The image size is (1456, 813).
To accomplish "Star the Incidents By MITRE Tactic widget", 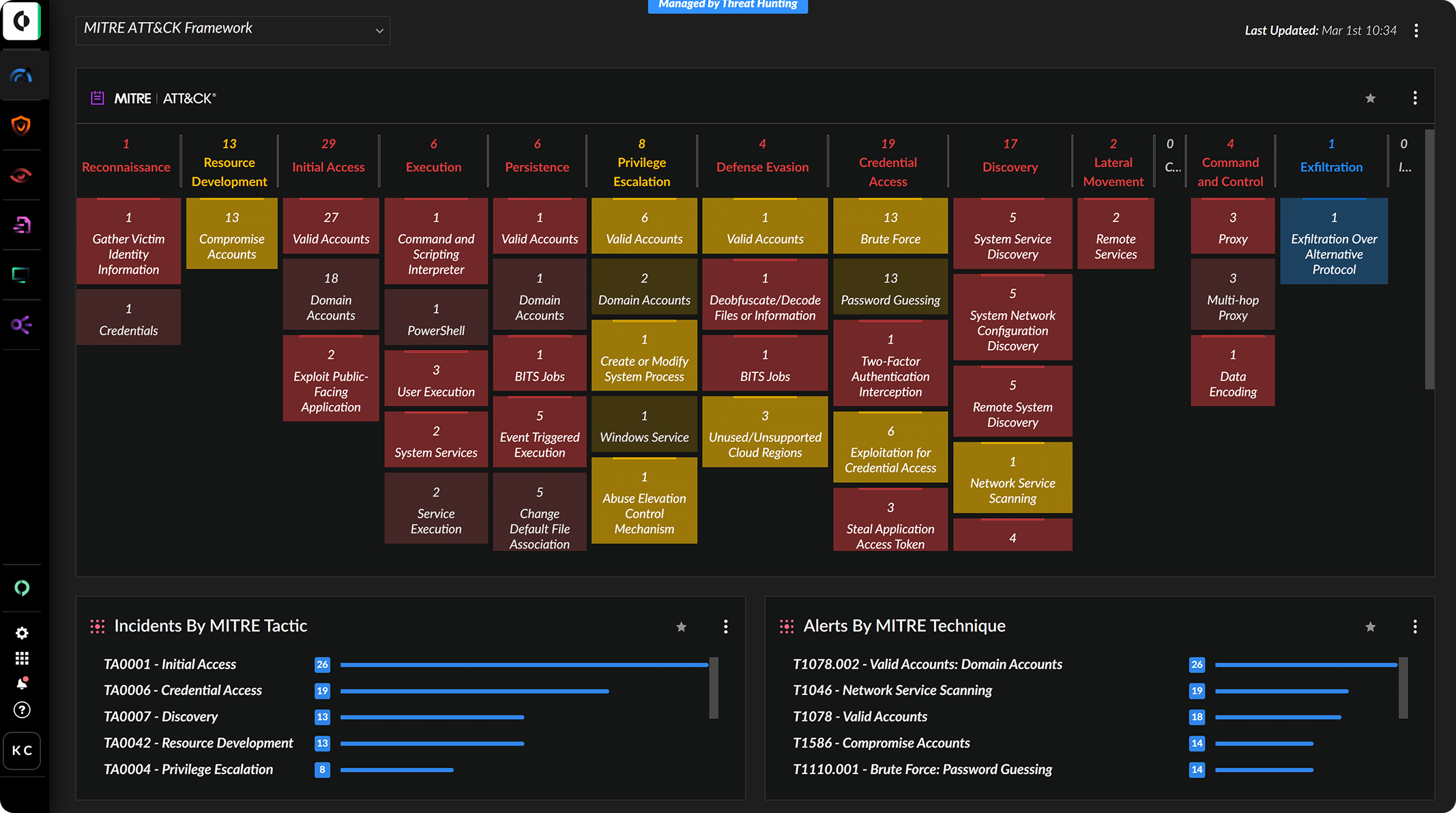I will tap(681, 626).
